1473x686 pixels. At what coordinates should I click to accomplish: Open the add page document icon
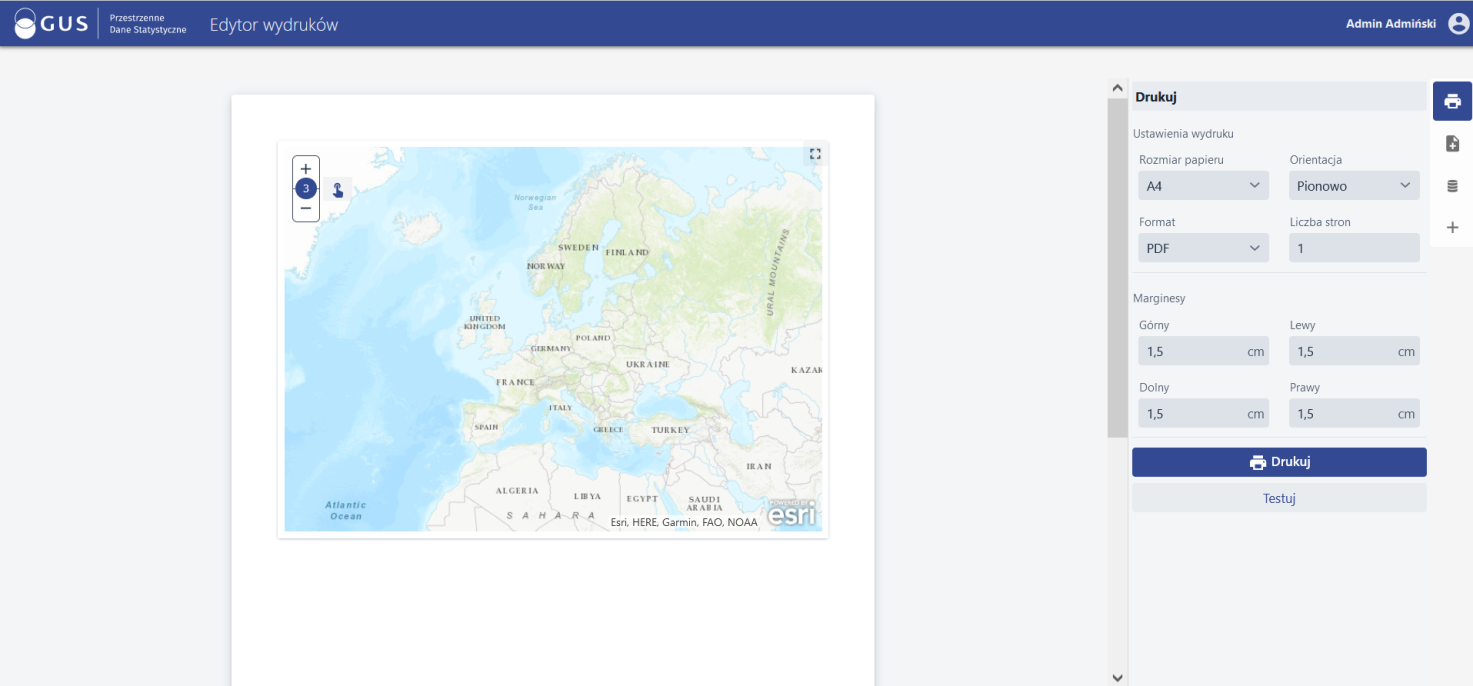1452,144
